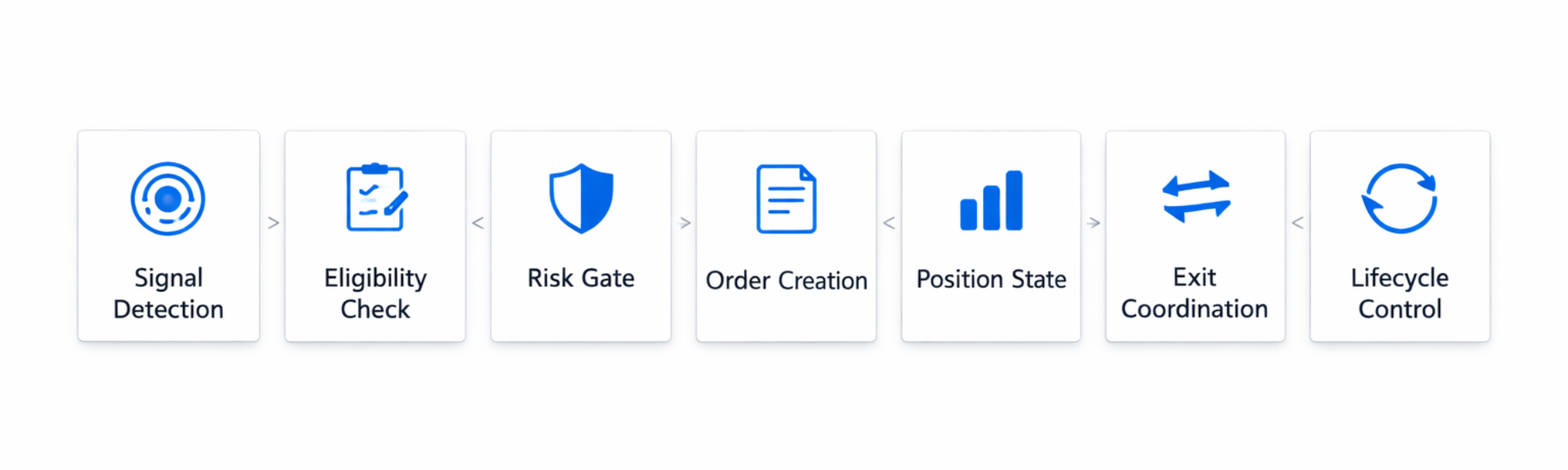Screen dimensions: 1568x470
Task: Select the Position State bar chart icon
Action: [x=991, y=201]
